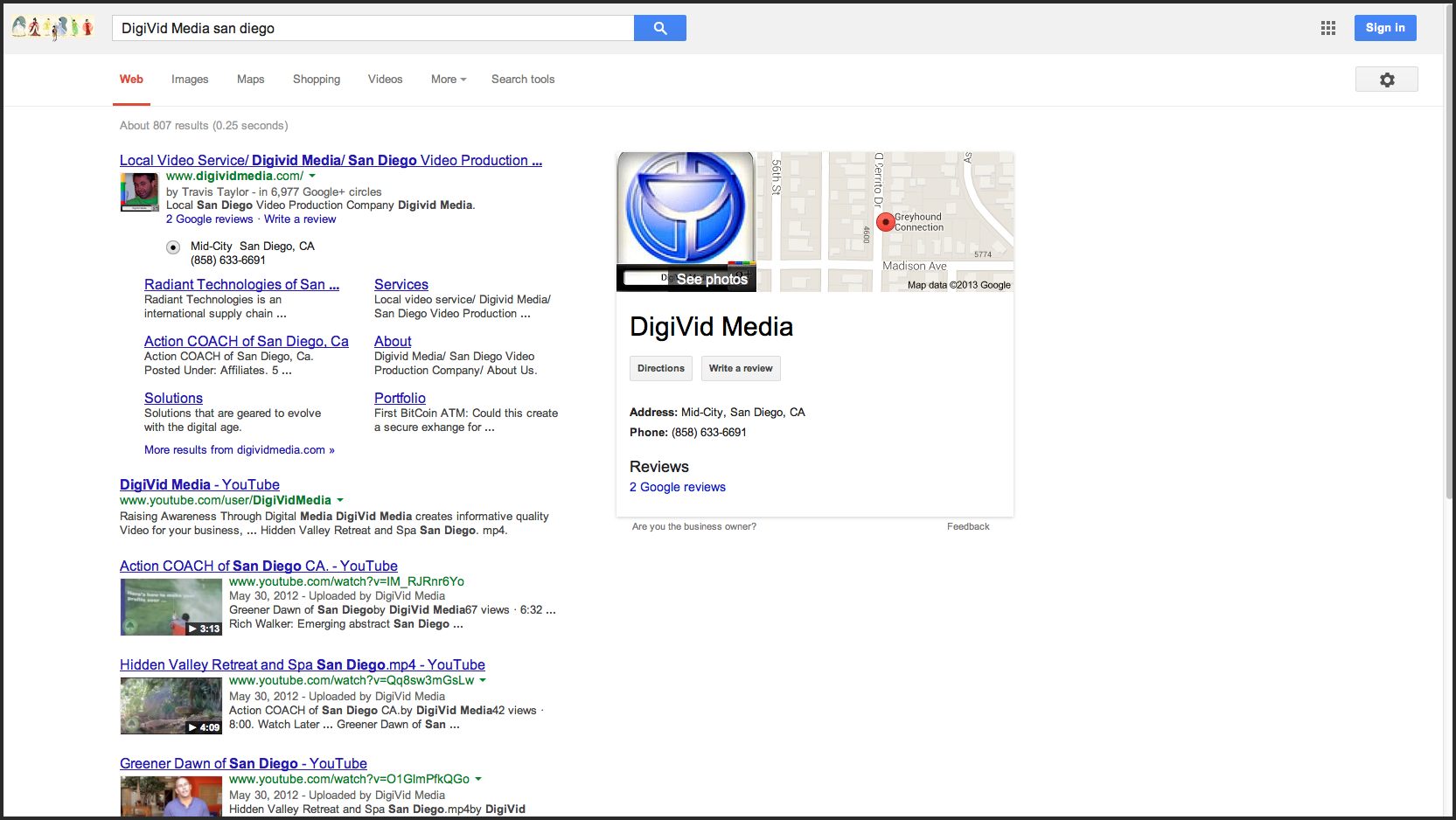Screen dimensions: 1456x820
Task: Open the Services sitelink
Action: (401, 285)
